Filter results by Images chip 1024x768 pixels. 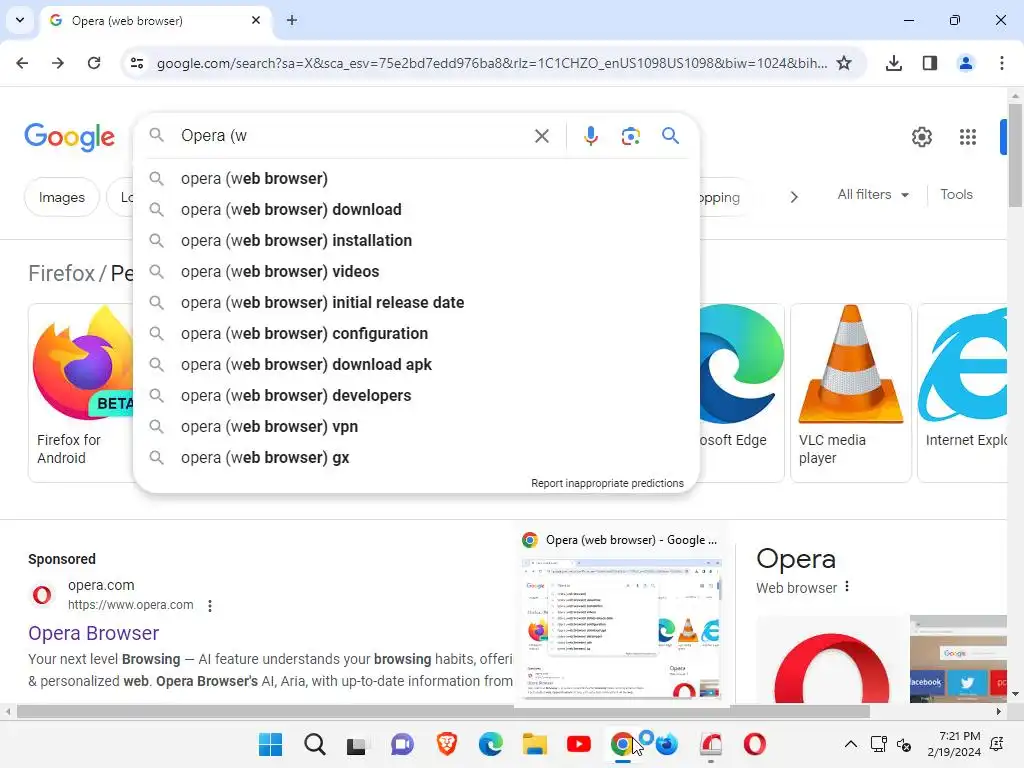tap(61, 197)
